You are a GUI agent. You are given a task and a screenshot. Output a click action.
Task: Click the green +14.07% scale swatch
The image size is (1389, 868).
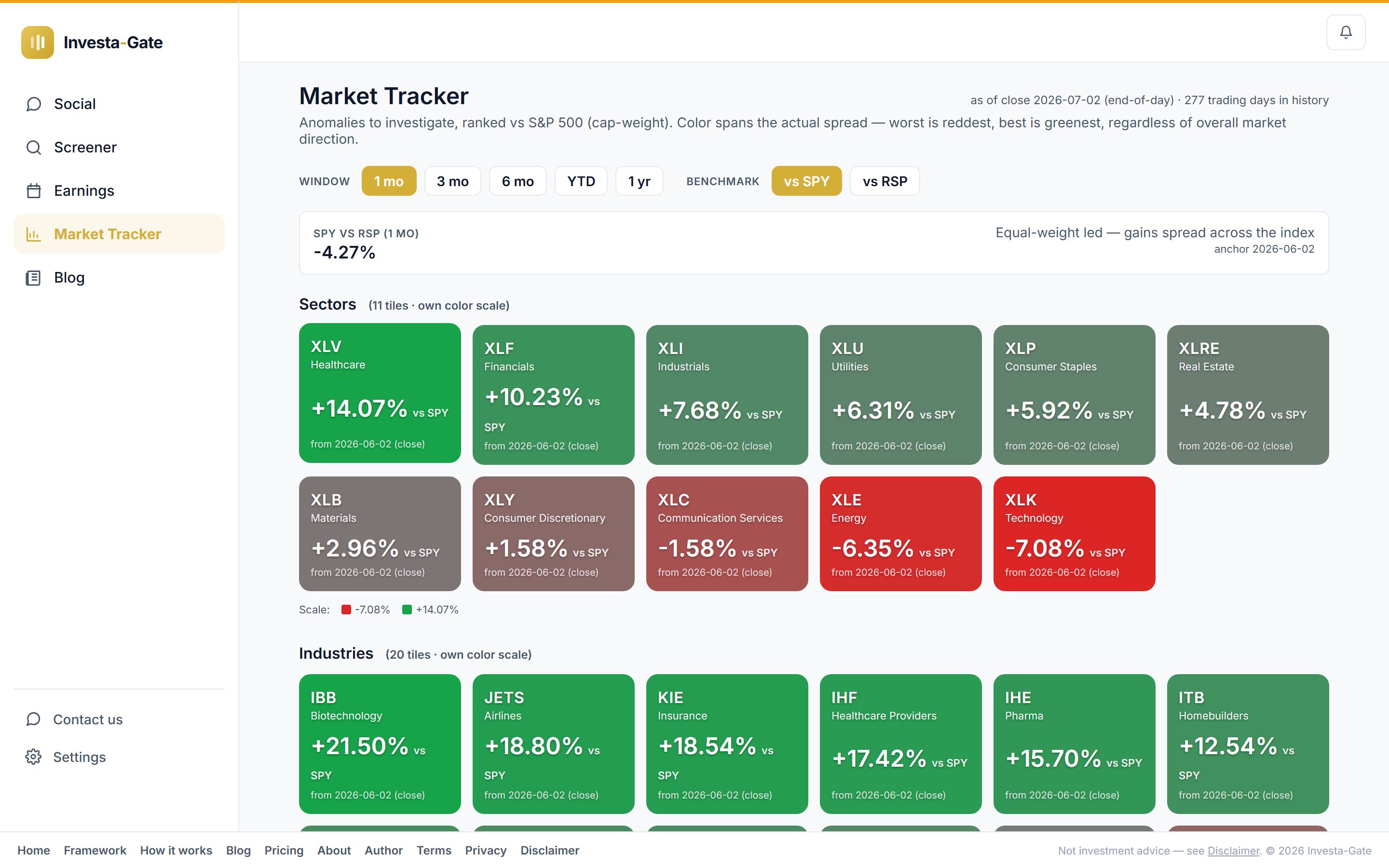[x=407, y=610]
